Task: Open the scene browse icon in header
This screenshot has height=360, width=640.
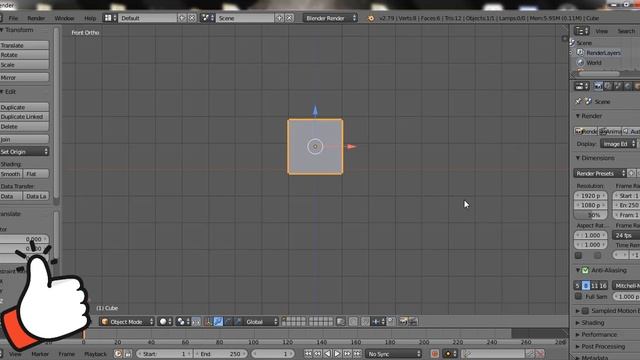Action: tap(207, 18)
